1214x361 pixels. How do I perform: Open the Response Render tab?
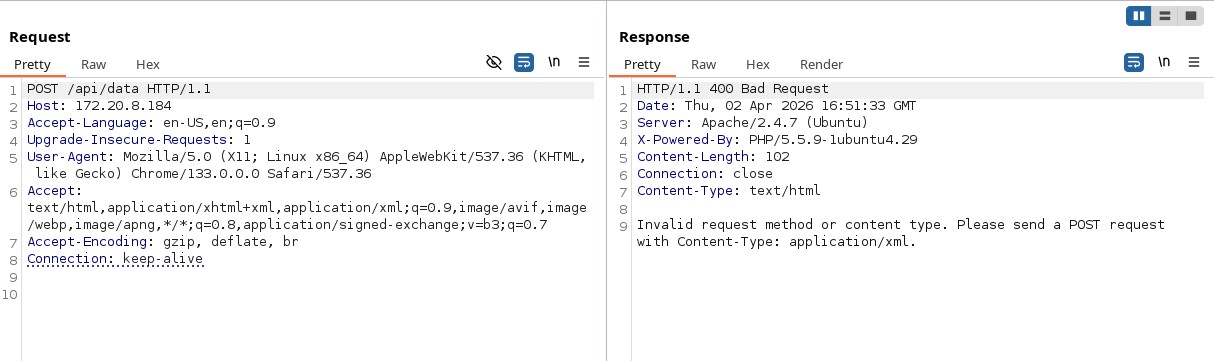click(x=822, y=64)
